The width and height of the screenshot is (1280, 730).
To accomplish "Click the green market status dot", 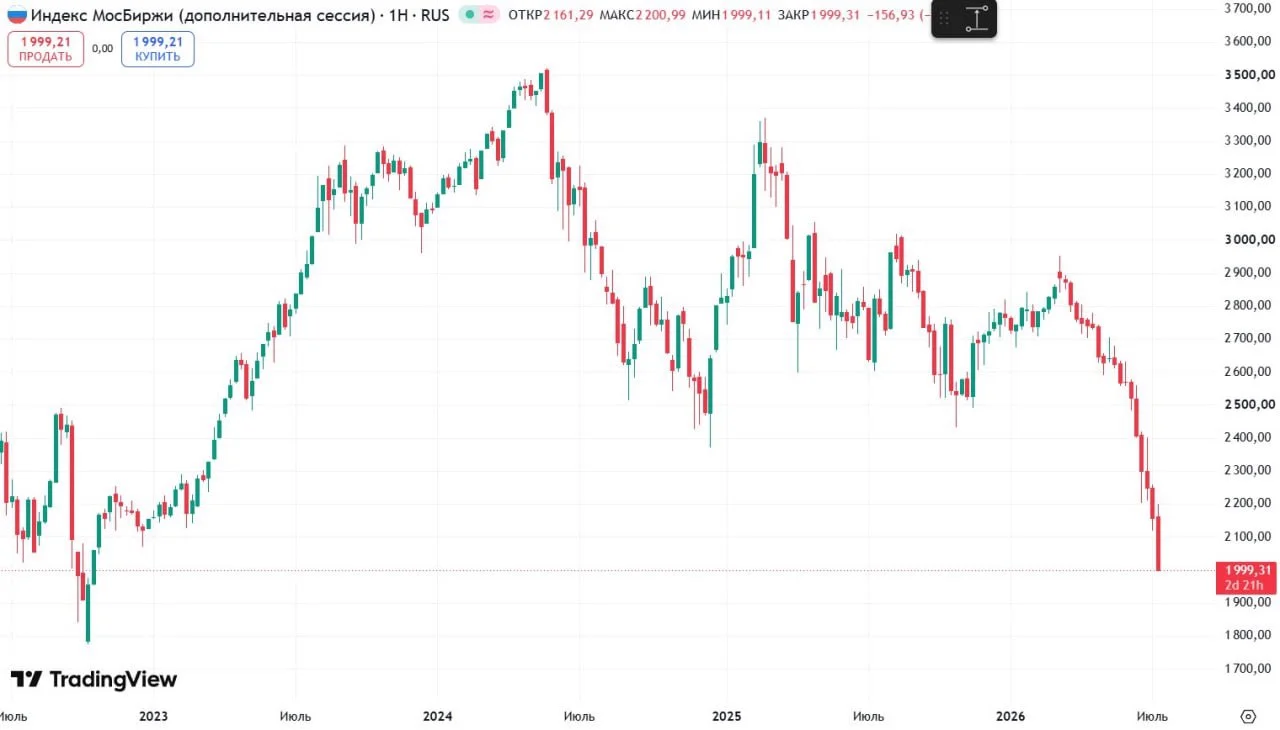I will pyautogui.click(x=469, y=15).
